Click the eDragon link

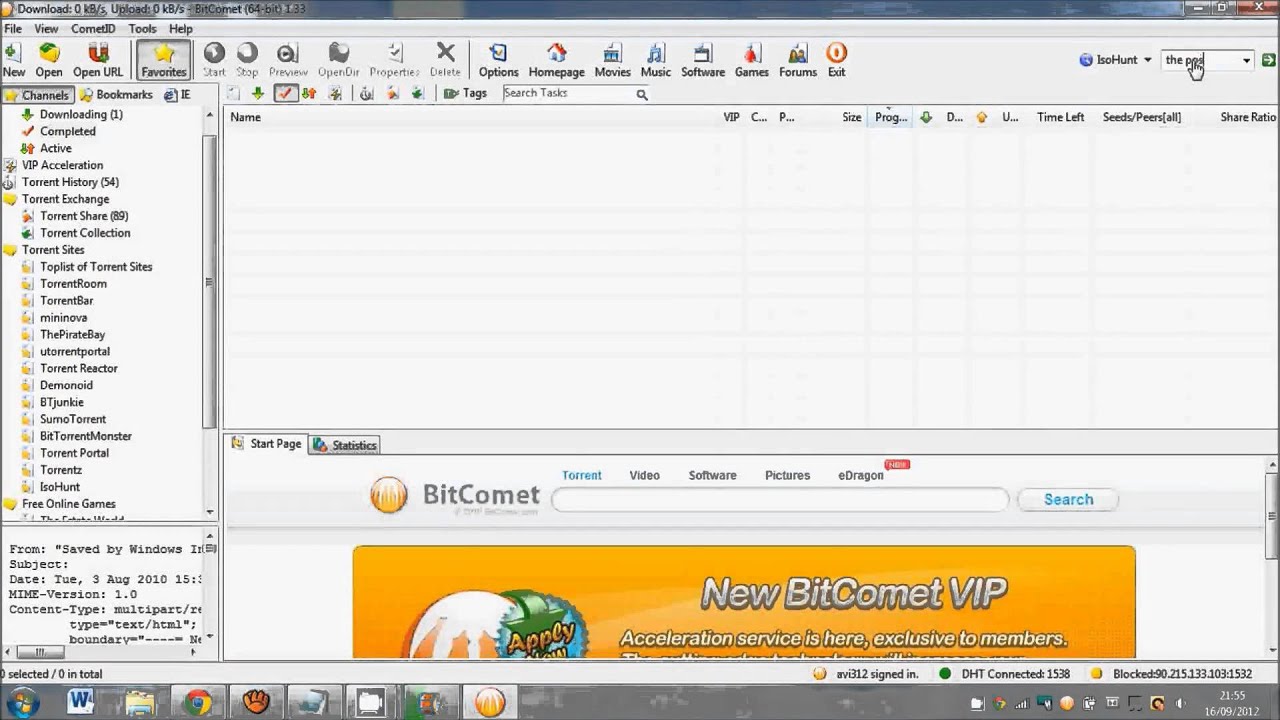[x=861, y=475]
